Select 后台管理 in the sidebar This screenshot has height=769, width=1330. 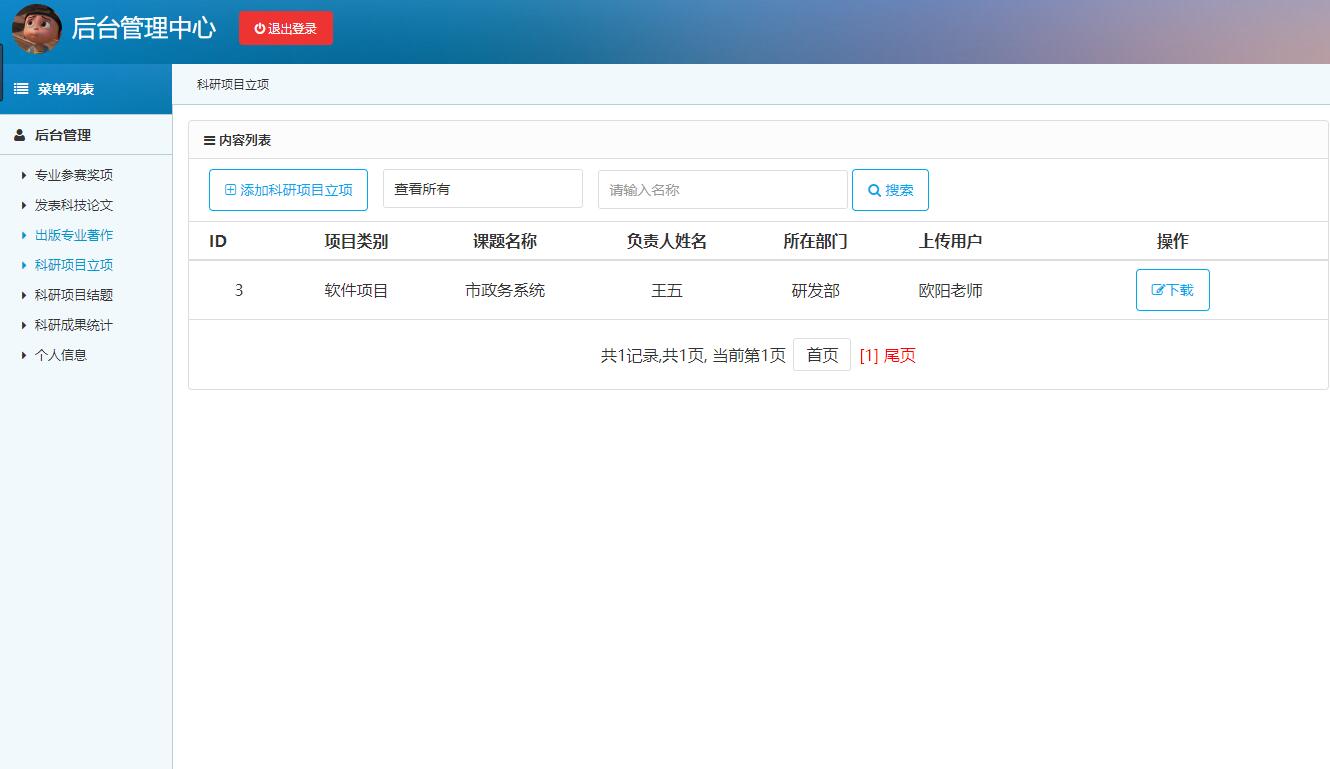[x=59, y=134]
